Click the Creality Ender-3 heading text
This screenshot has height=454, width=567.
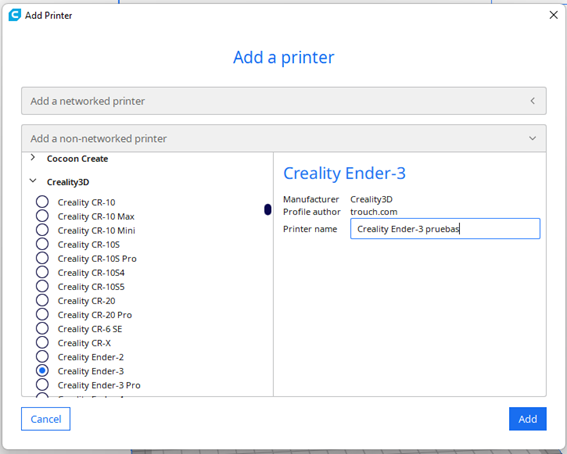(344, 173)
